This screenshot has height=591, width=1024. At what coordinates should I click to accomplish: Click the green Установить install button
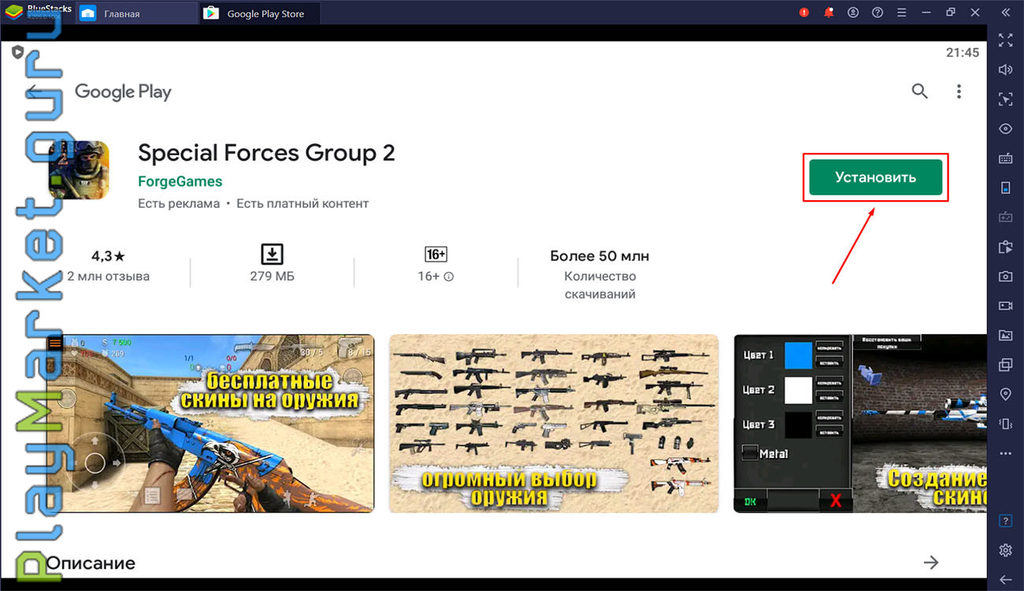coord(875,177)
